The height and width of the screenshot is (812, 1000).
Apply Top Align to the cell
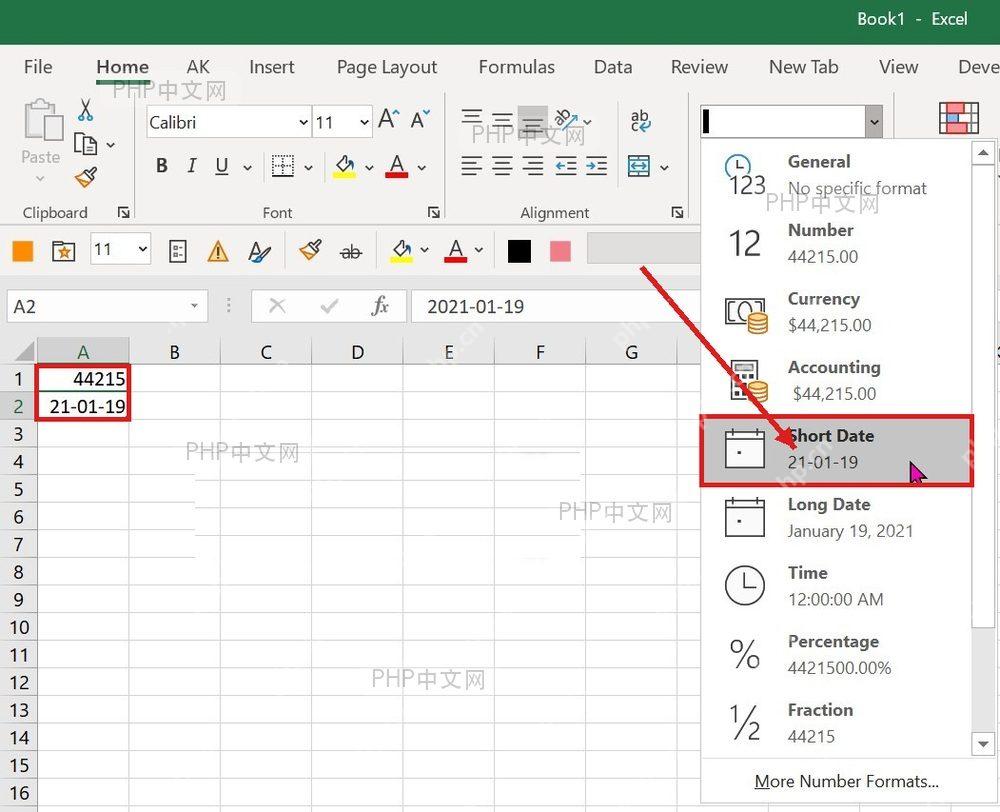point(472,118)
